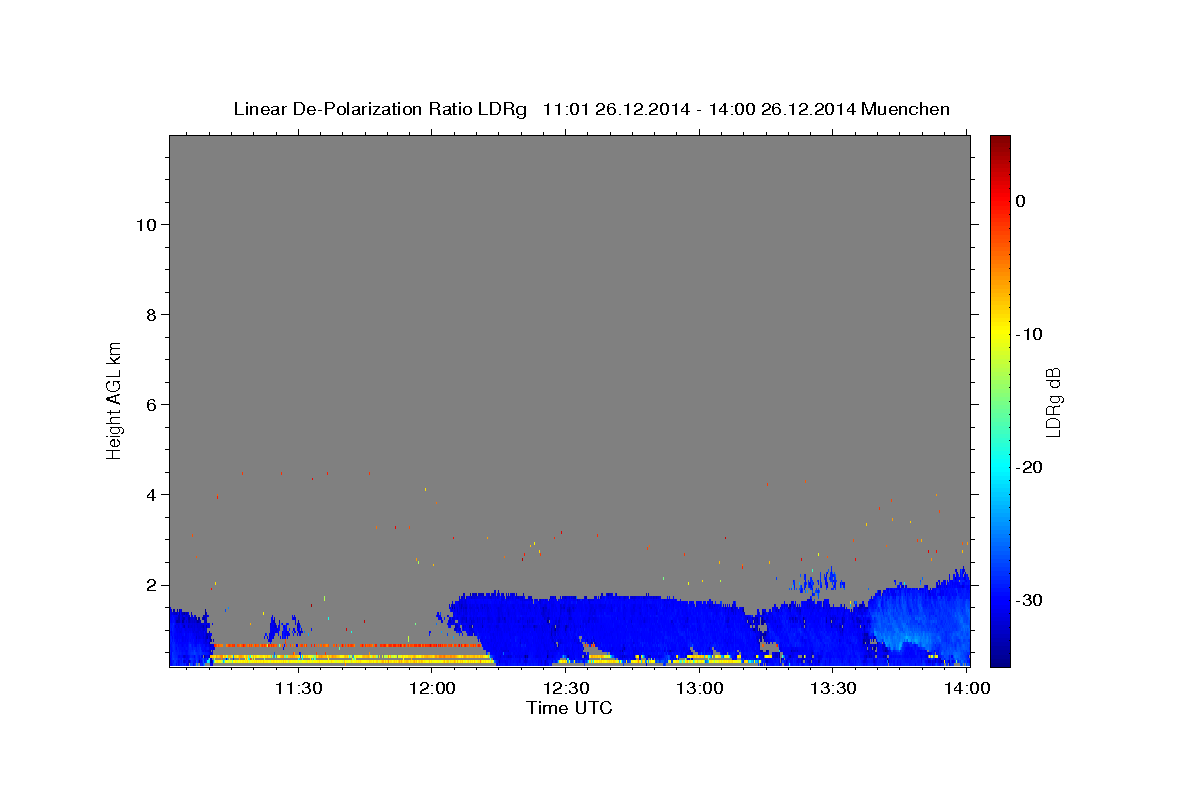Click the height tick label 6
The image size is (1200, 800).
click(152, 404)
